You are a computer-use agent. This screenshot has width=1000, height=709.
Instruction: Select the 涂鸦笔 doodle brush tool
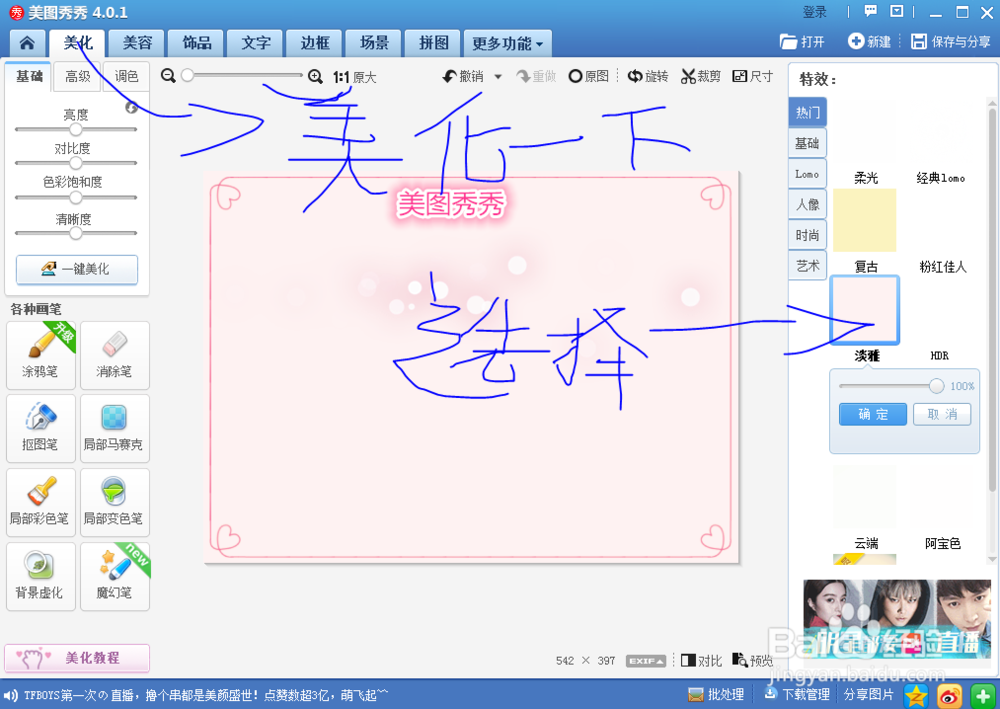pos(41,355)
